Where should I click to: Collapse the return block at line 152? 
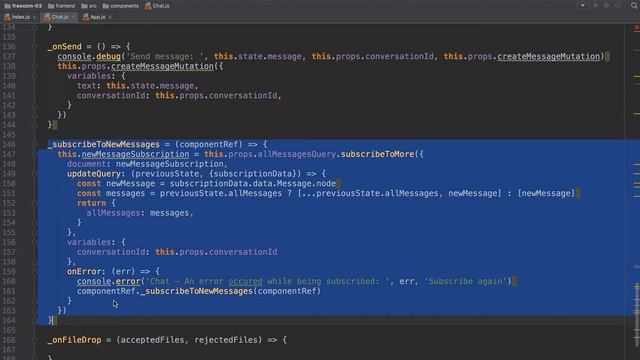[35, 203]
